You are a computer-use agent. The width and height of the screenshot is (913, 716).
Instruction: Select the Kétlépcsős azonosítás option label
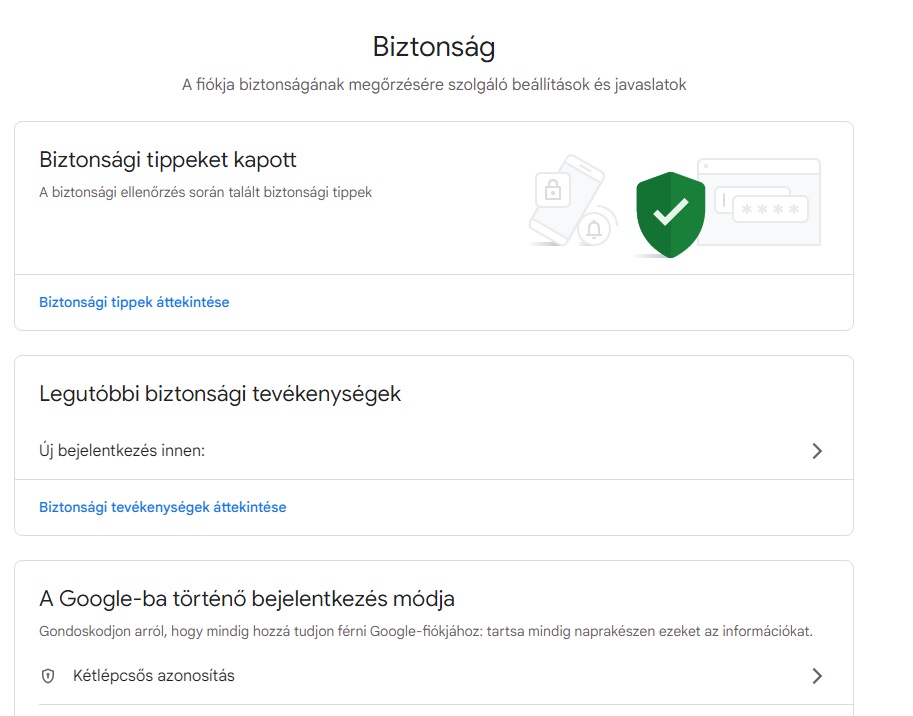(x=154, y=676)
